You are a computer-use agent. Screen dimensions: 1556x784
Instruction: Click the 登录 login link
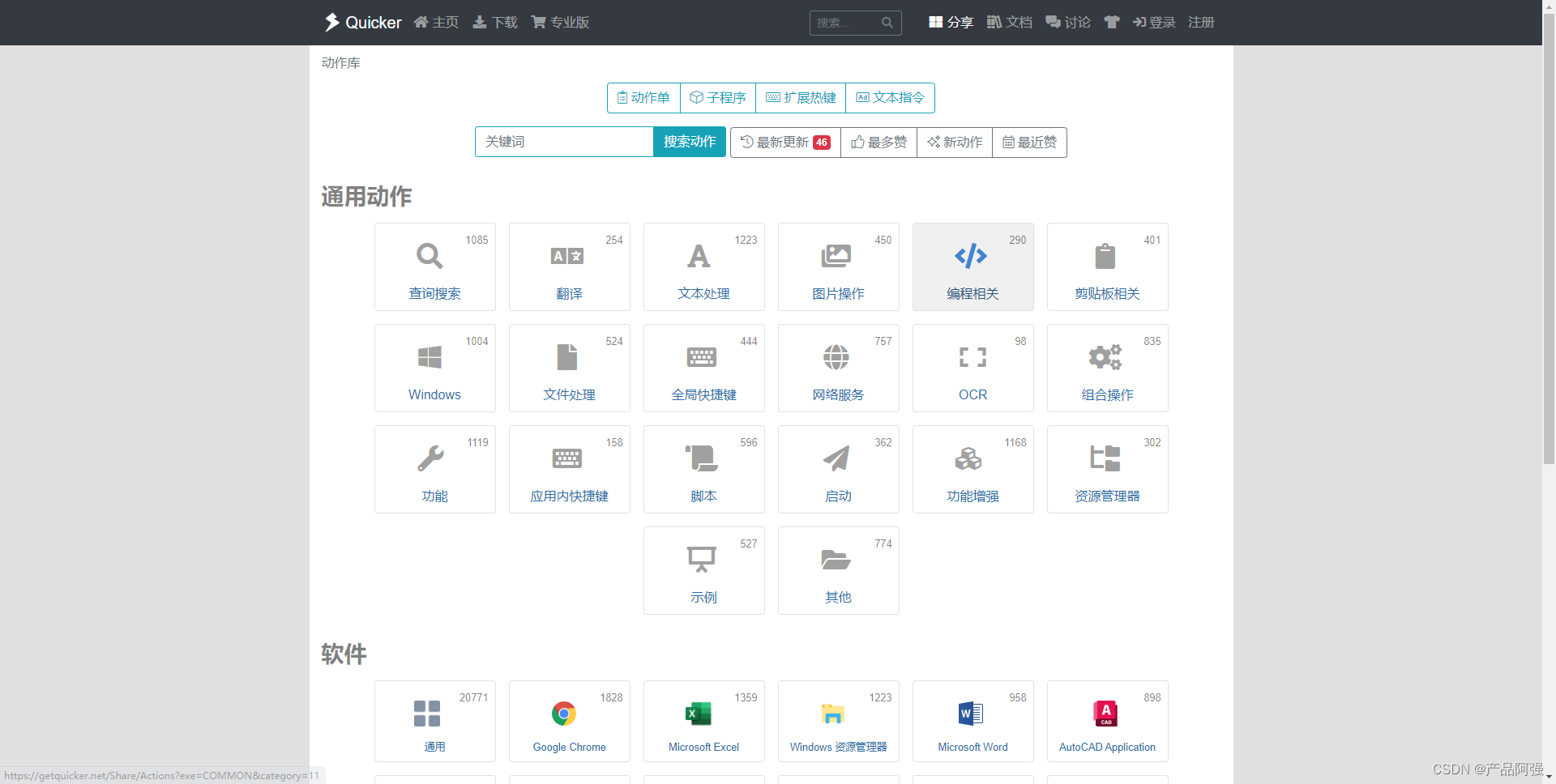click(1154, 22)
